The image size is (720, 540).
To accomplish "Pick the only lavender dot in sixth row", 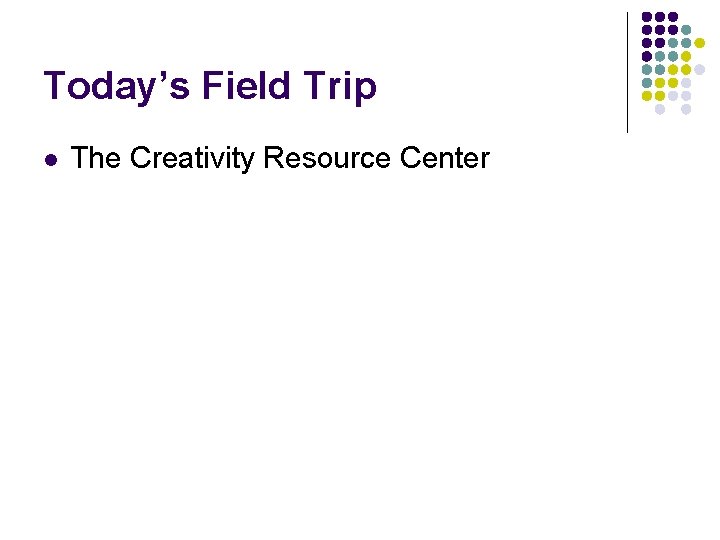I will pos(686,83).
